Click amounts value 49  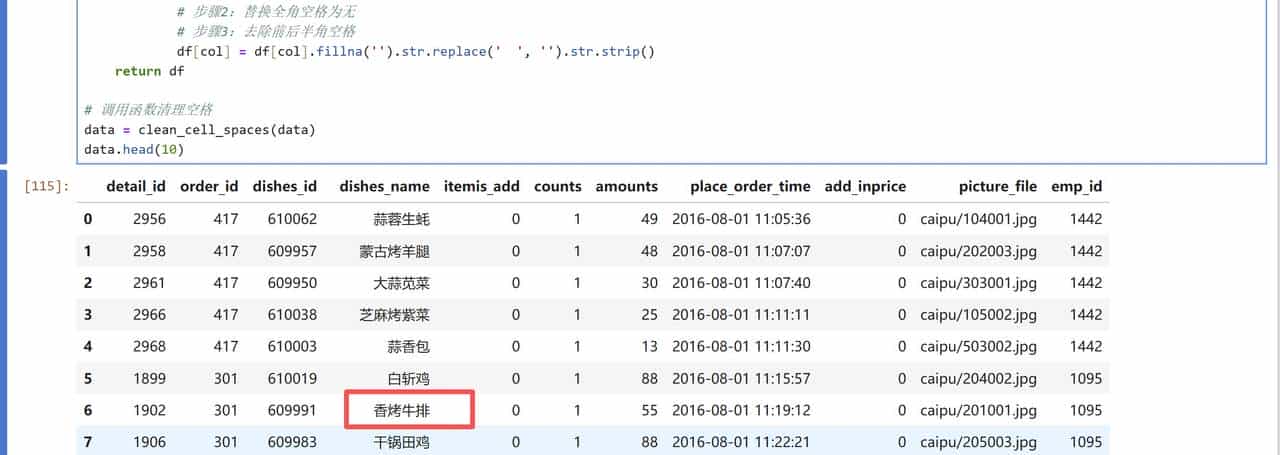649,219
